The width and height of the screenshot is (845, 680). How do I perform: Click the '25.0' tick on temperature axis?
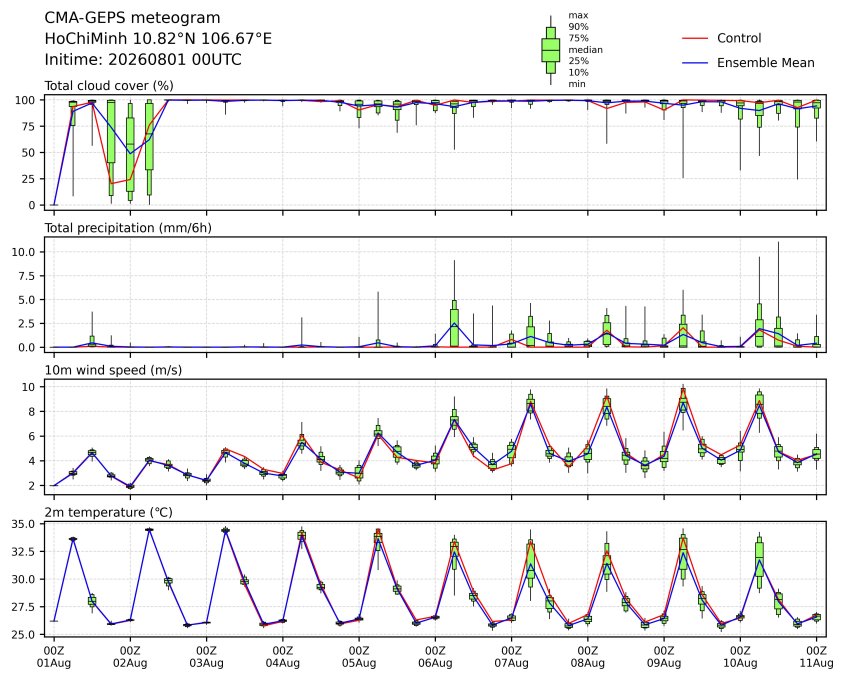click(23, 635)
